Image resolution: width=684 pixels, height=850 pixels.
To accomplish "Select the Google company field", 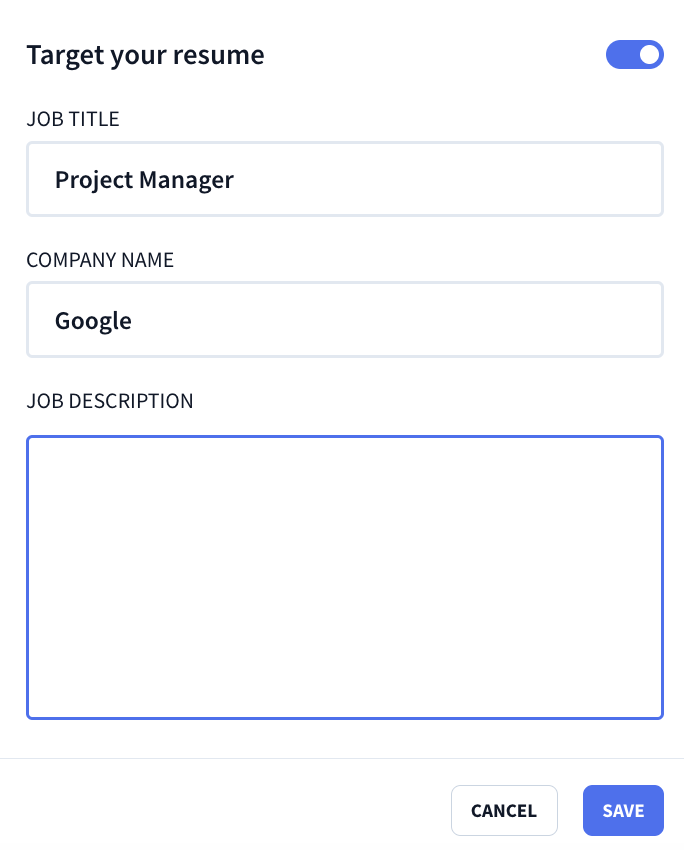I will coord(345,320).
